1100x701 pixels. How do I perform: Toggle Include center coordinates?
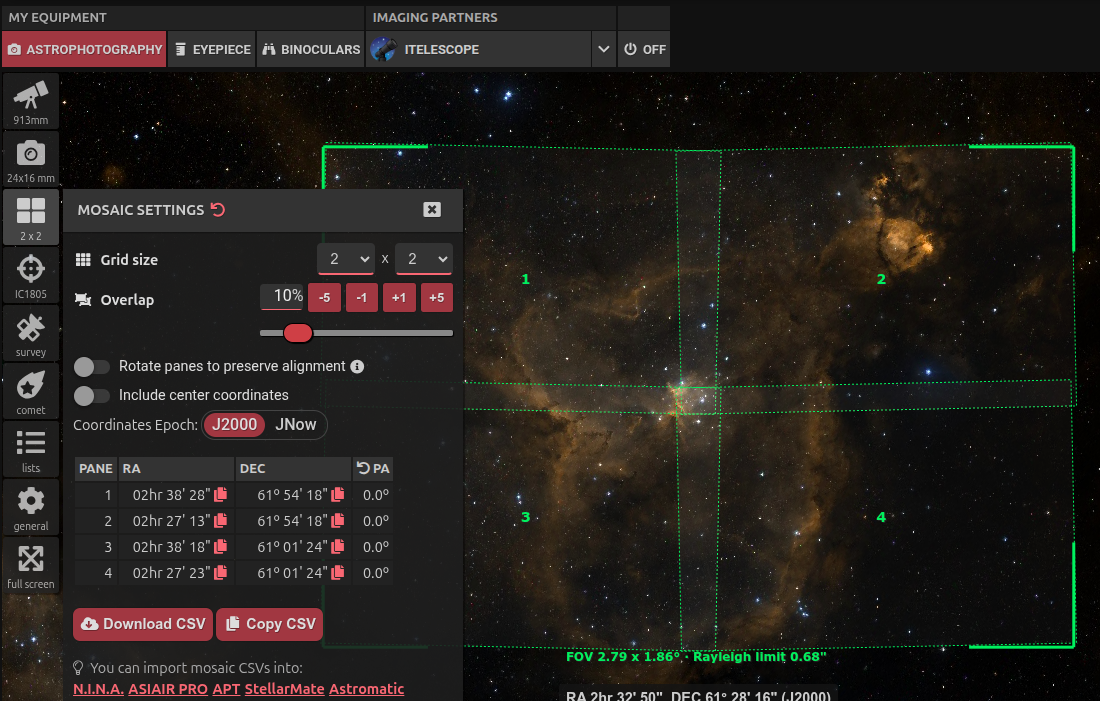pos(92,395)
